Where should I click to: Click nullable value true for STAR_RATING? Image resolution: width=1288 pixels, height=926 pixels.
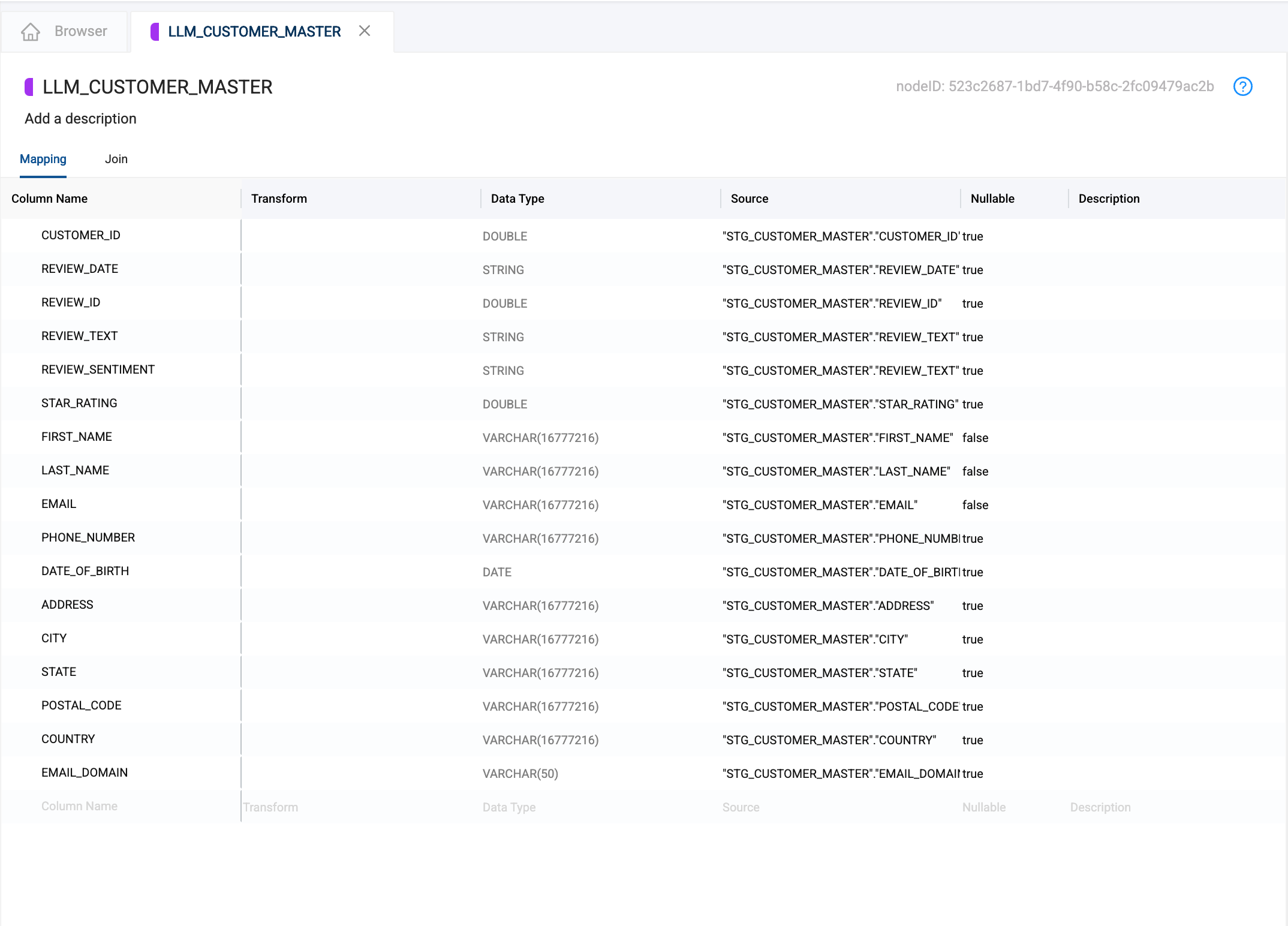972,404
